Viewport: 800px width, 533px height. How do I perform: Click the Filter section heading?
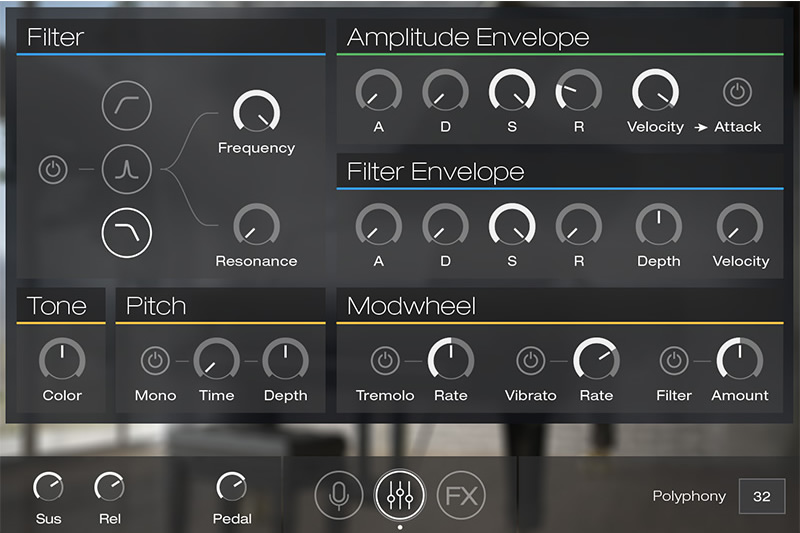click(56, 37)
